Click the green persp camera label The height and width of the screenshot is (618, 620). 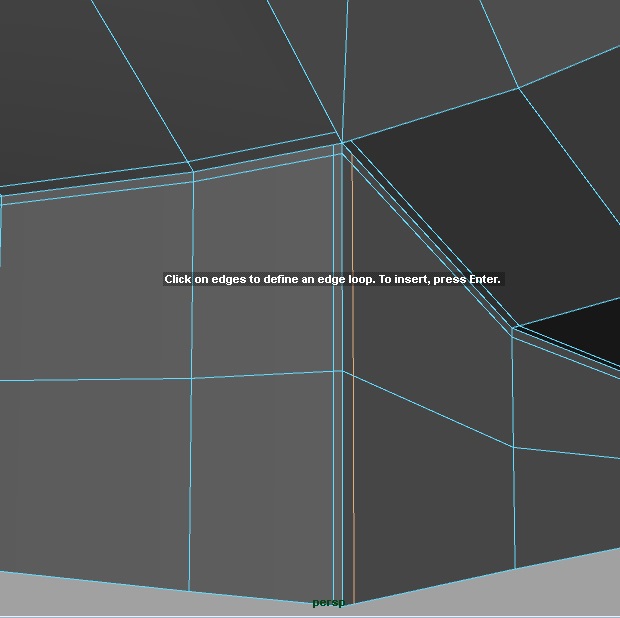329,603
